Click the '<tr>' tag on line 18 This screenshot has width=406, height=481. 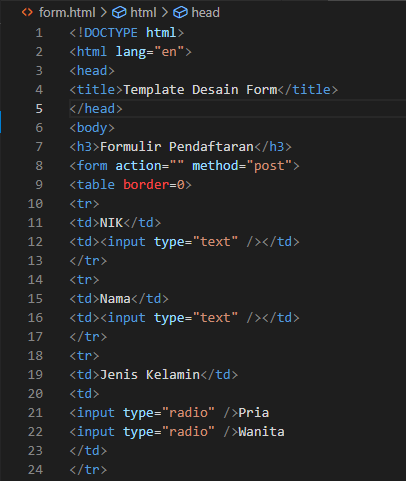(x=84, y=356)
